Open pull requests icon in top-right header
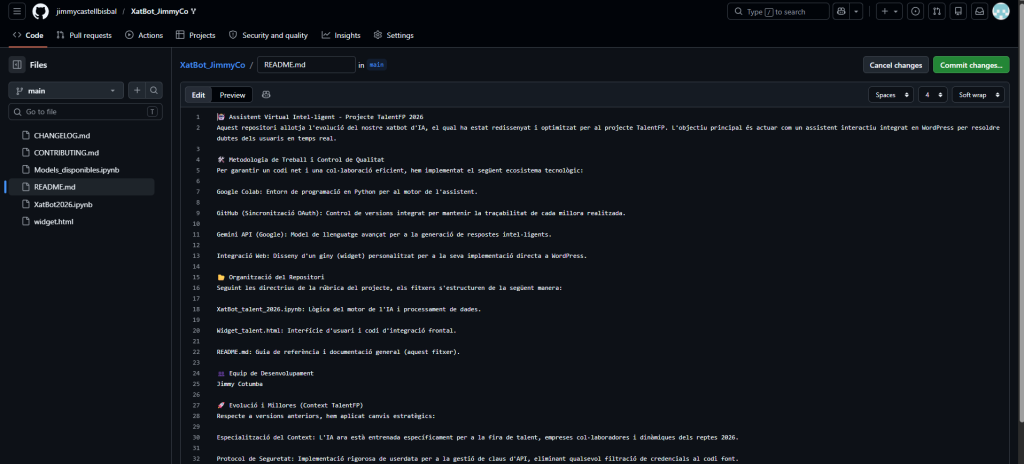Screen dimensions: 1024x464 pyautogui.click(x=937, y=11)
